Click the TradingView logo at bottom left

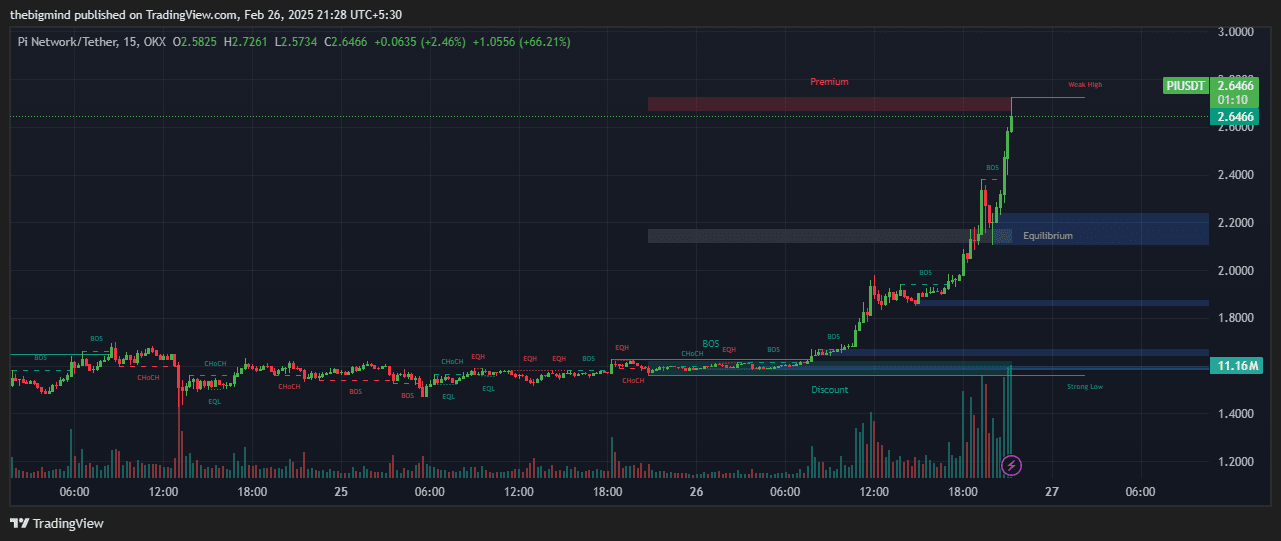(56, 523)
